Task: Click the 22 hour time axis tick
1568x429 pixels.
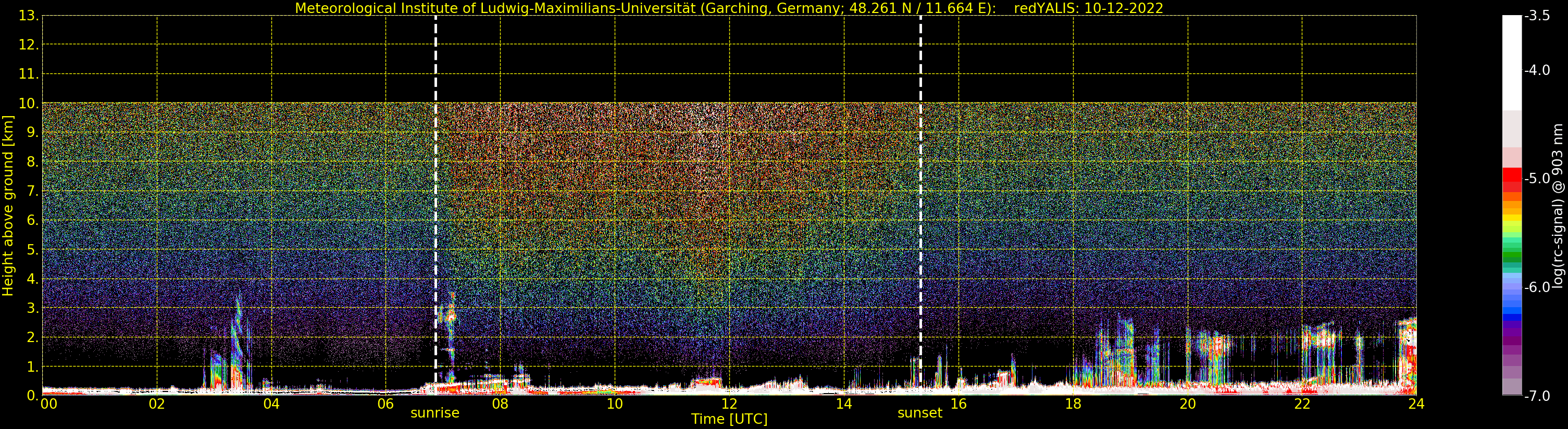Action: pos(1302,404)
